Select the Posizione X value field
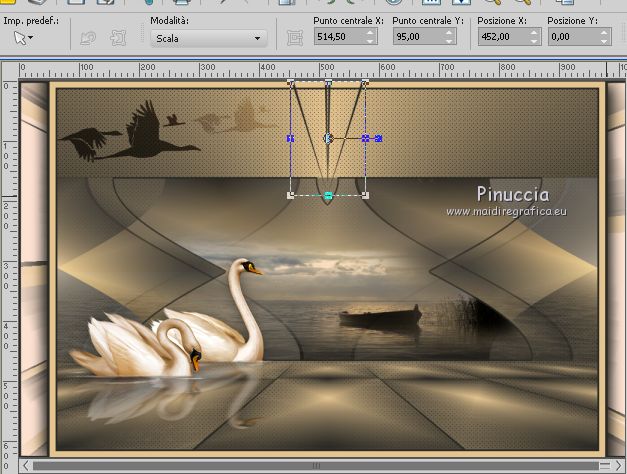Viewport: 627px width, 474px height. coord(497,37)
